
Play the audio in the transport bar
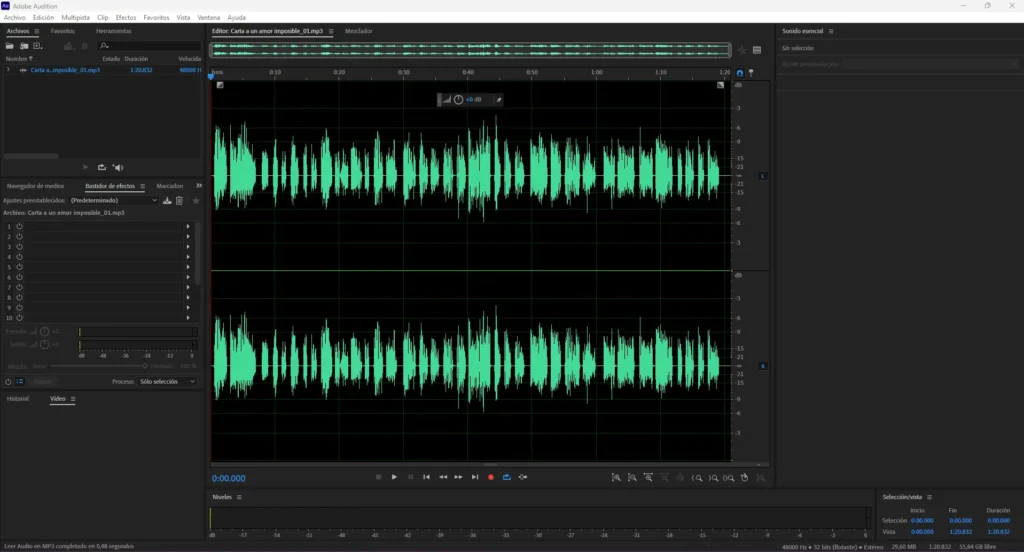[394, 477]
